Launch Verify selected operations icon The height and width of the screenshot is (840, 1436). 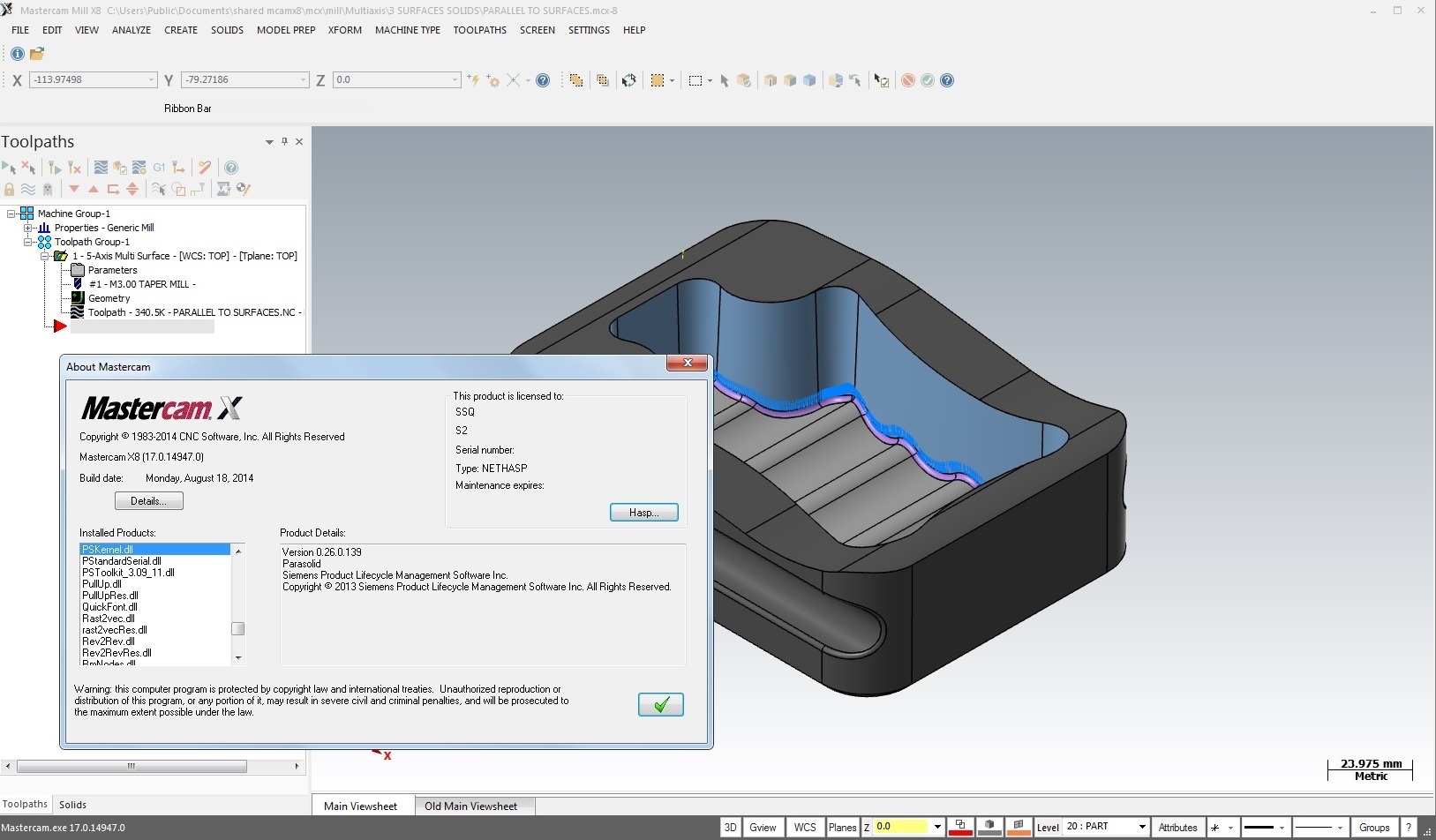pos(120,168)
